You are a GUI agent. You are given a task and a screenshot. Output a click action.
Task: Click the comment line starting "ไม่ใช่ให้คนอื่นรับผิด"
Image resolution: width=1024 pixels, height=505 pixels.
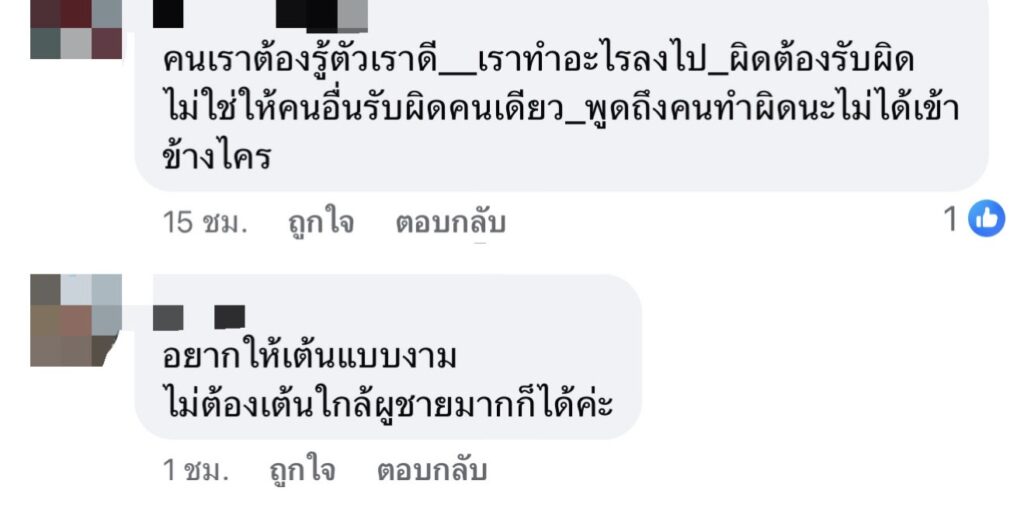(x=561, y=108)
